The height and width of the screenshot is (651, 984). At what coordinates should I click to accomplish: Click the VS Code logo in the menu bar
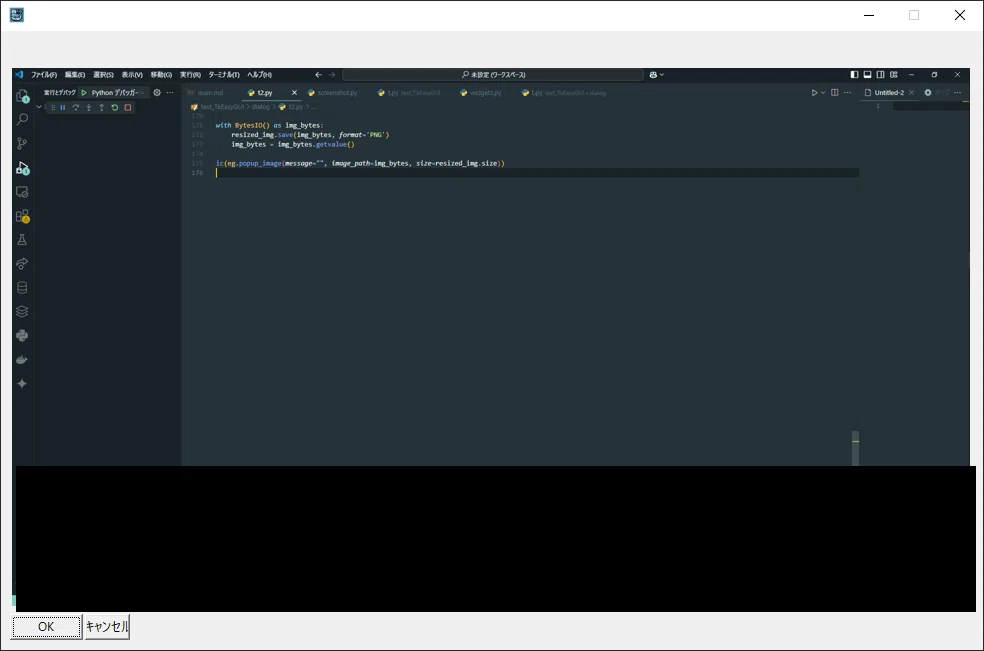(x=19, y=74)
